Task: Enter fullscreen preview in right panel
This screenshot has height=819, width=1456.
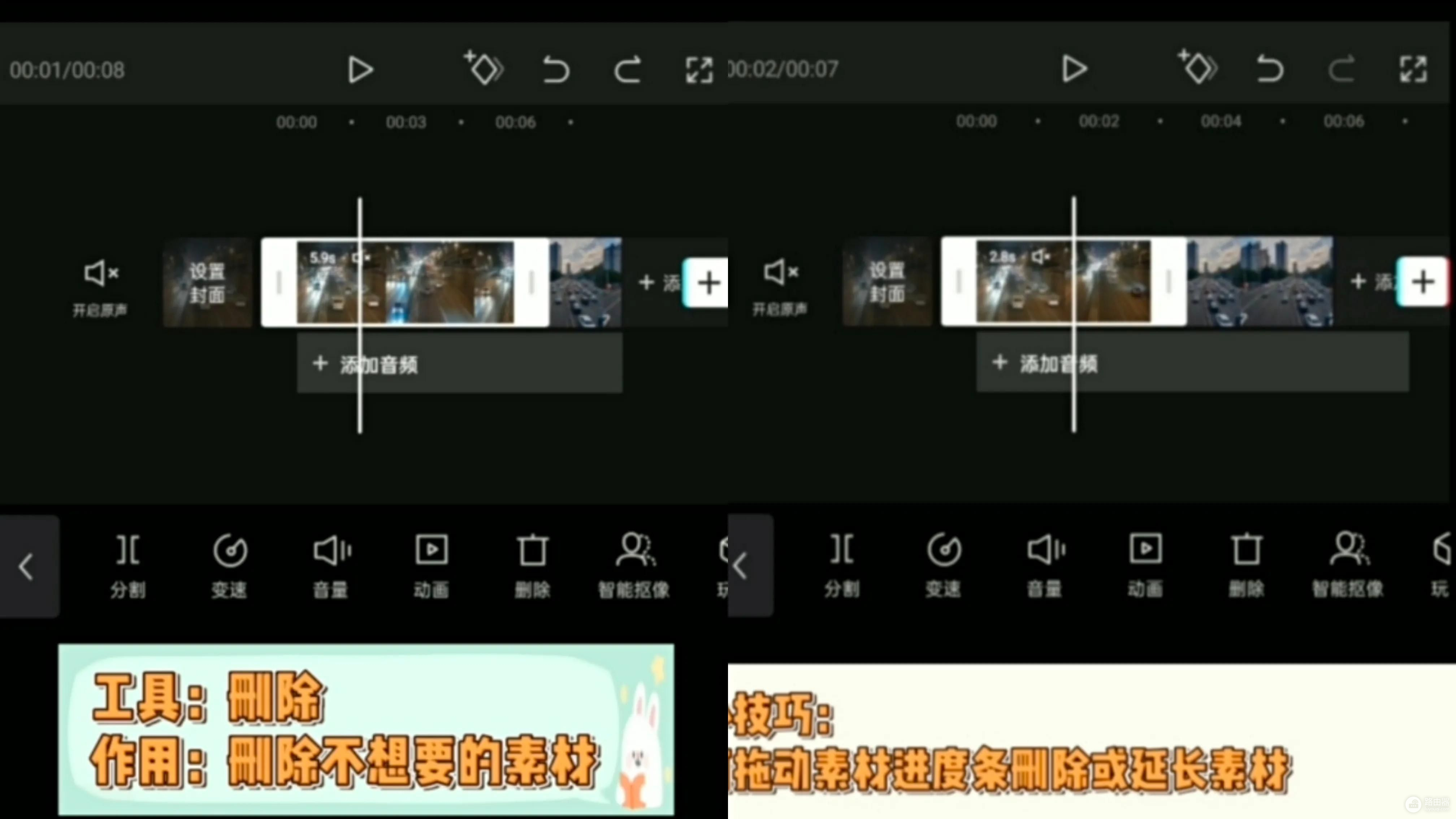Action: point(1413,69)
